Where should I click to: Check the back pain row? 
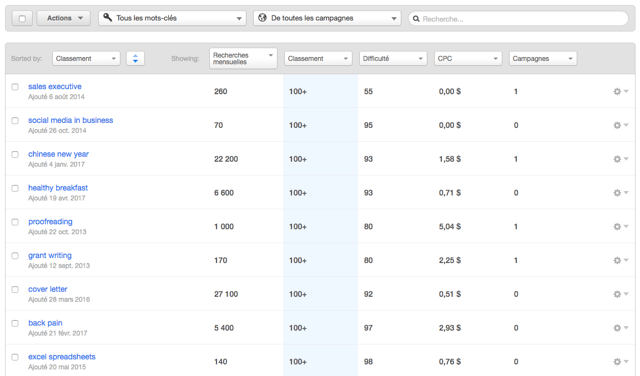pyautogui.click(x=15, y=323)
